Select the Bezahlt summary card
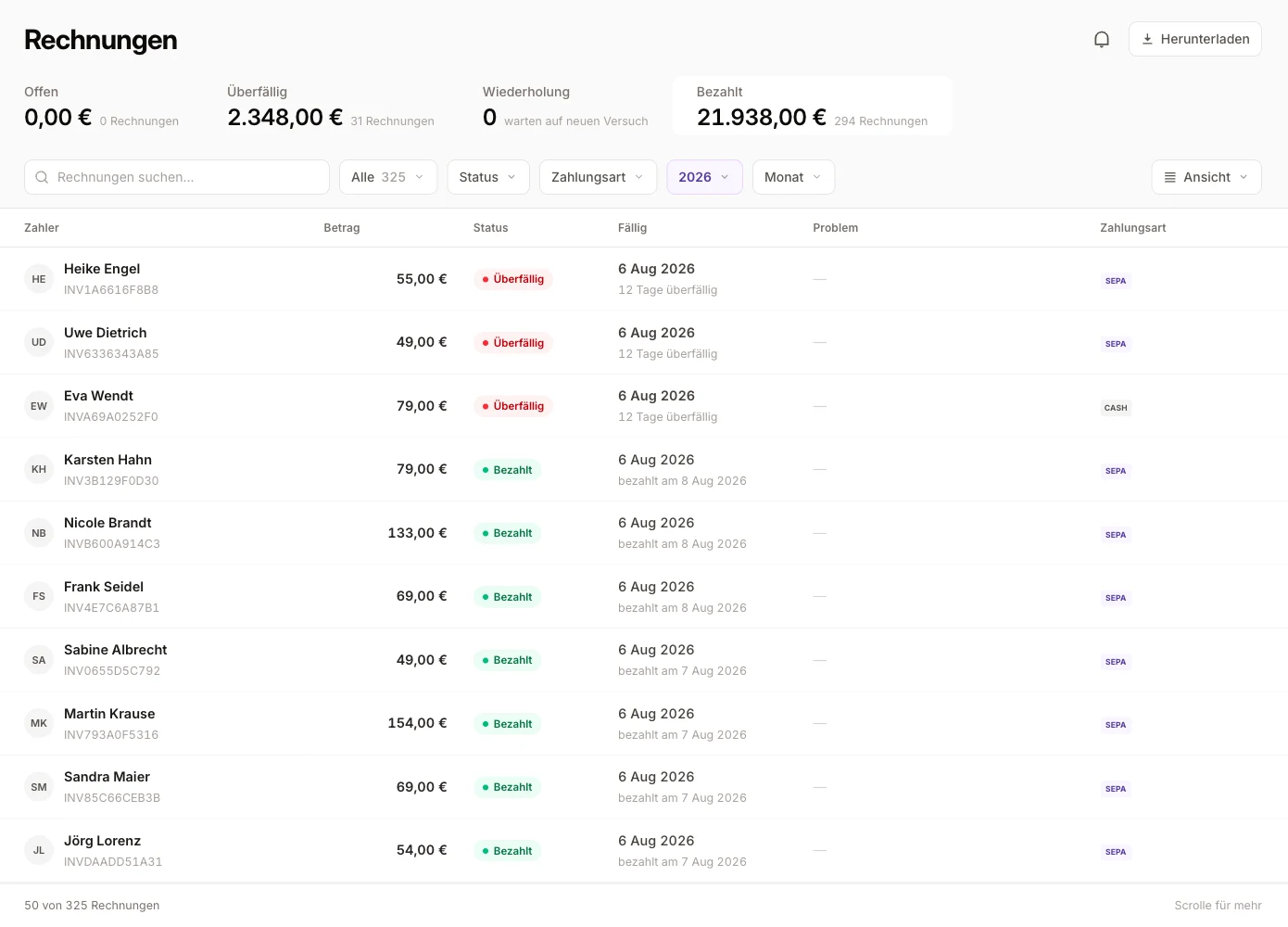Viewport: 1288px width, 927px height. point(812,106)
